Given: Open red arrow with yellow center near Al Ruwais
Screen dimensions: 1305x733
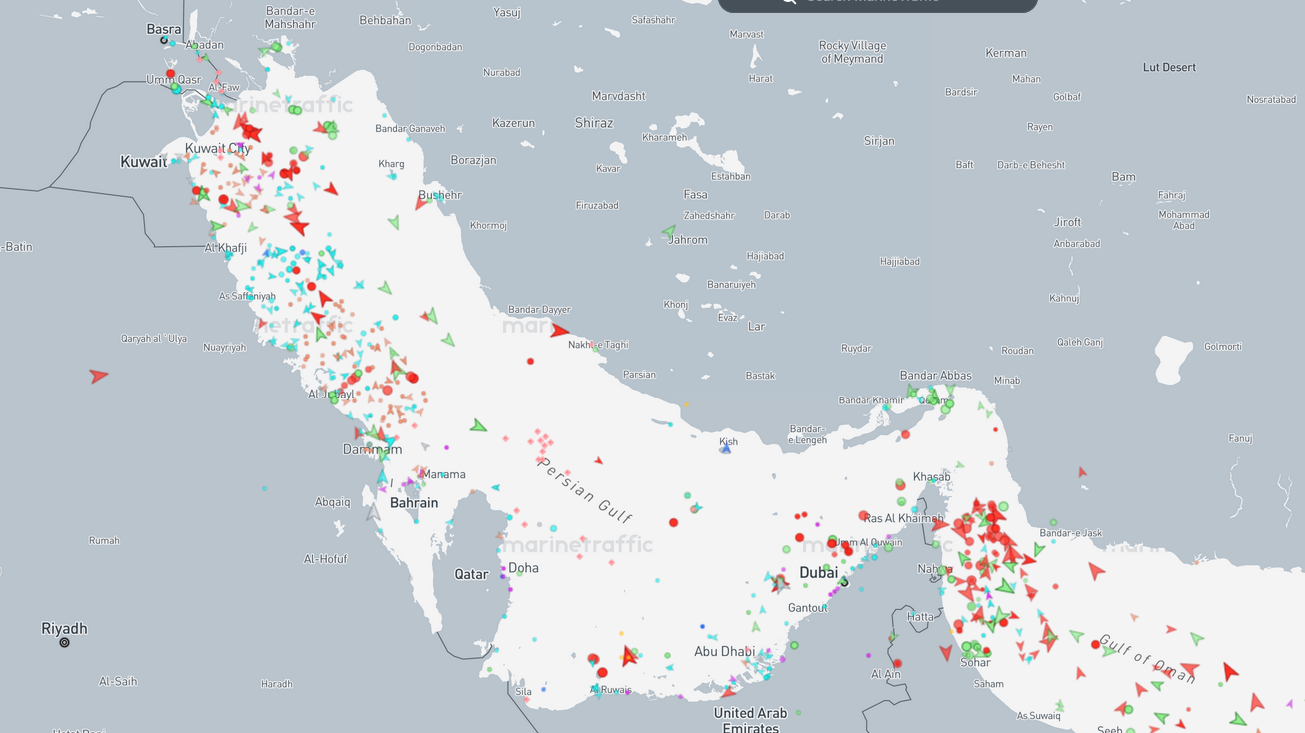Looking at the screenshot, I should pyautogui.click(x=629, y=656).
